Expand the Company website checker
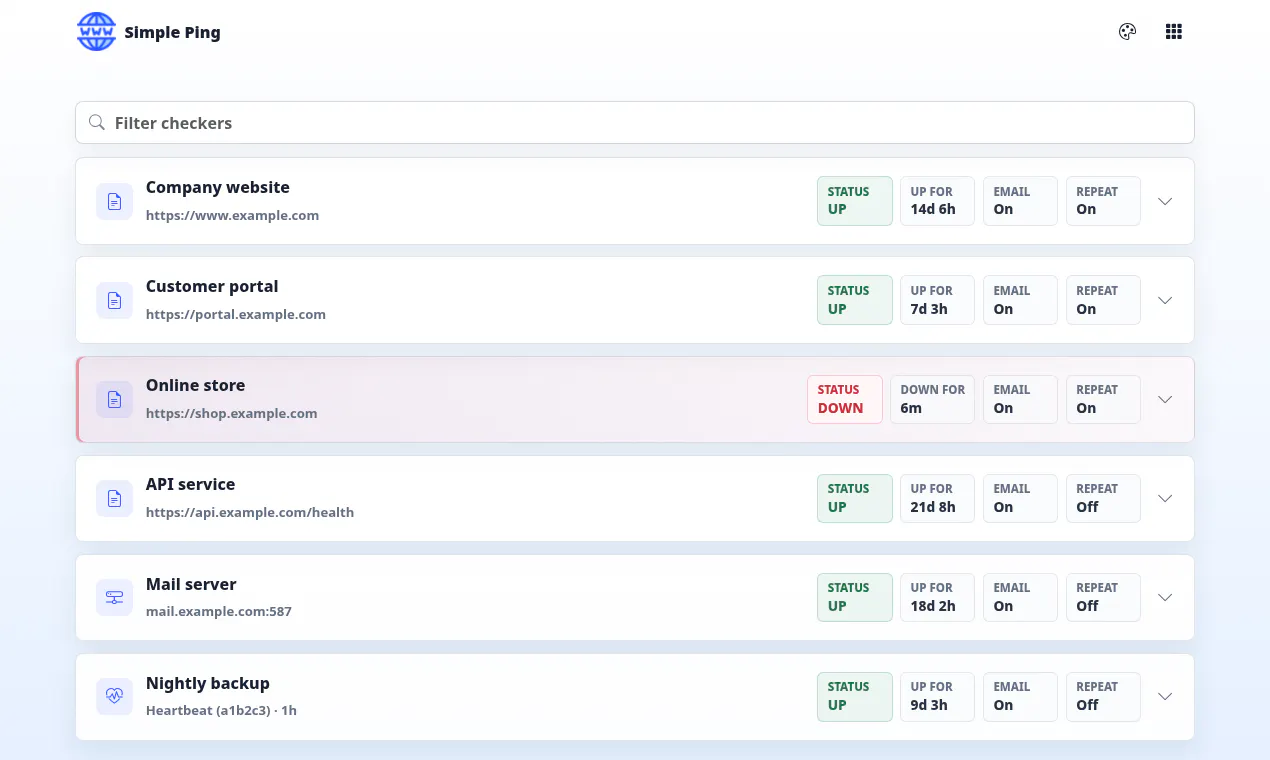The image size is (1270, 760). pyautogui.click(x=1165, y=201)
